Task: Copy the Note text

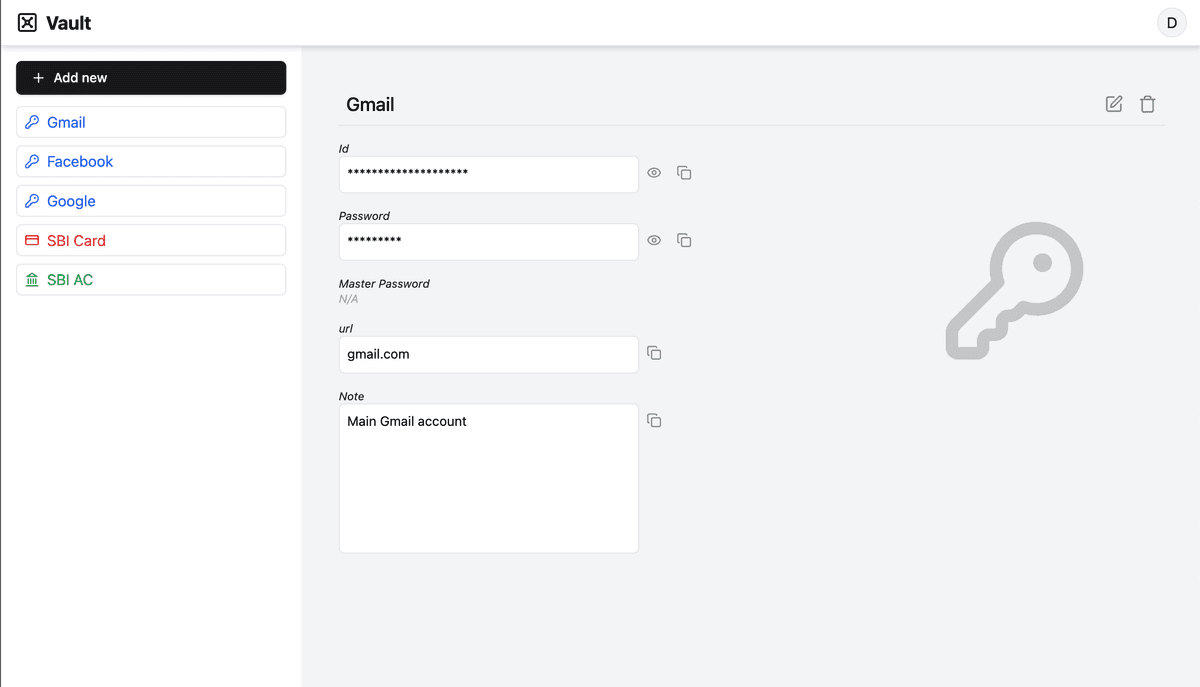Action: 654,421
